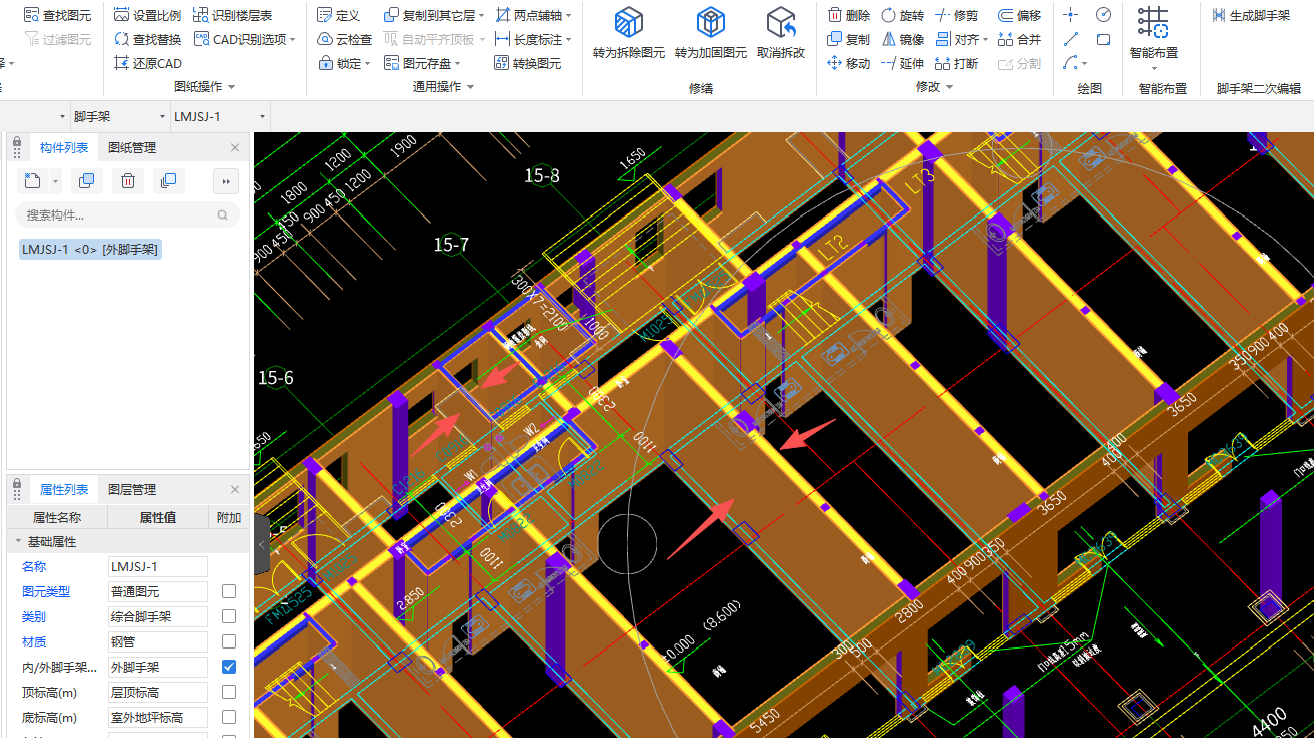Click the new component icon in 构件列表
The image size is (1314, 738).
click(x=33, y=181)
